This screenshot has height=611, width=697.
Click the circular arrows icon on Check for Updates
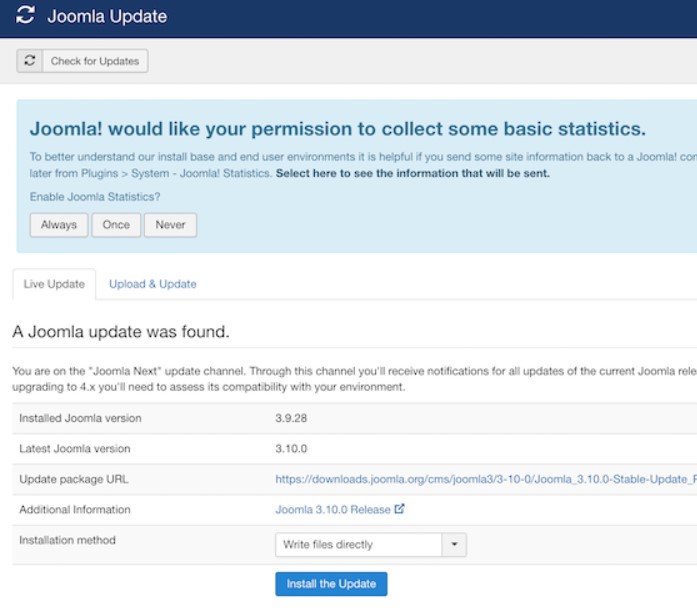pos(30,61)
